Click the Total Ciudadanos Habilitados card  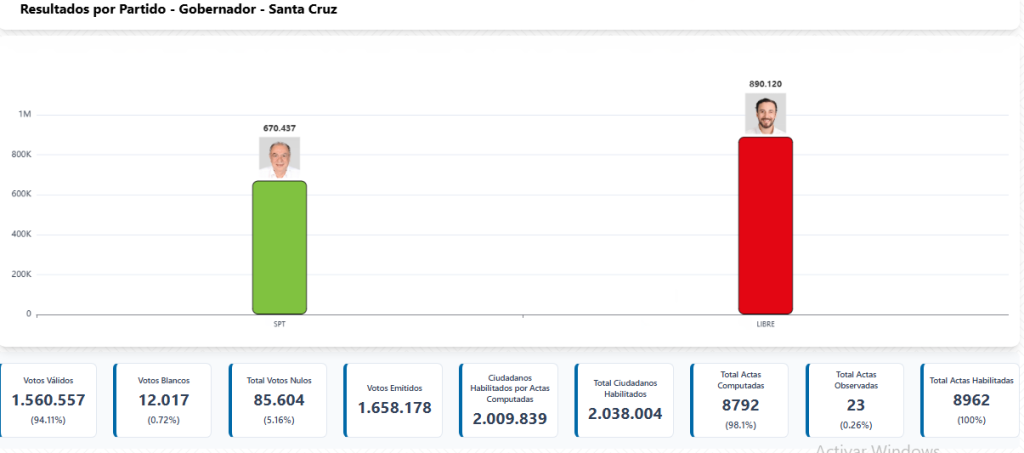625,400
